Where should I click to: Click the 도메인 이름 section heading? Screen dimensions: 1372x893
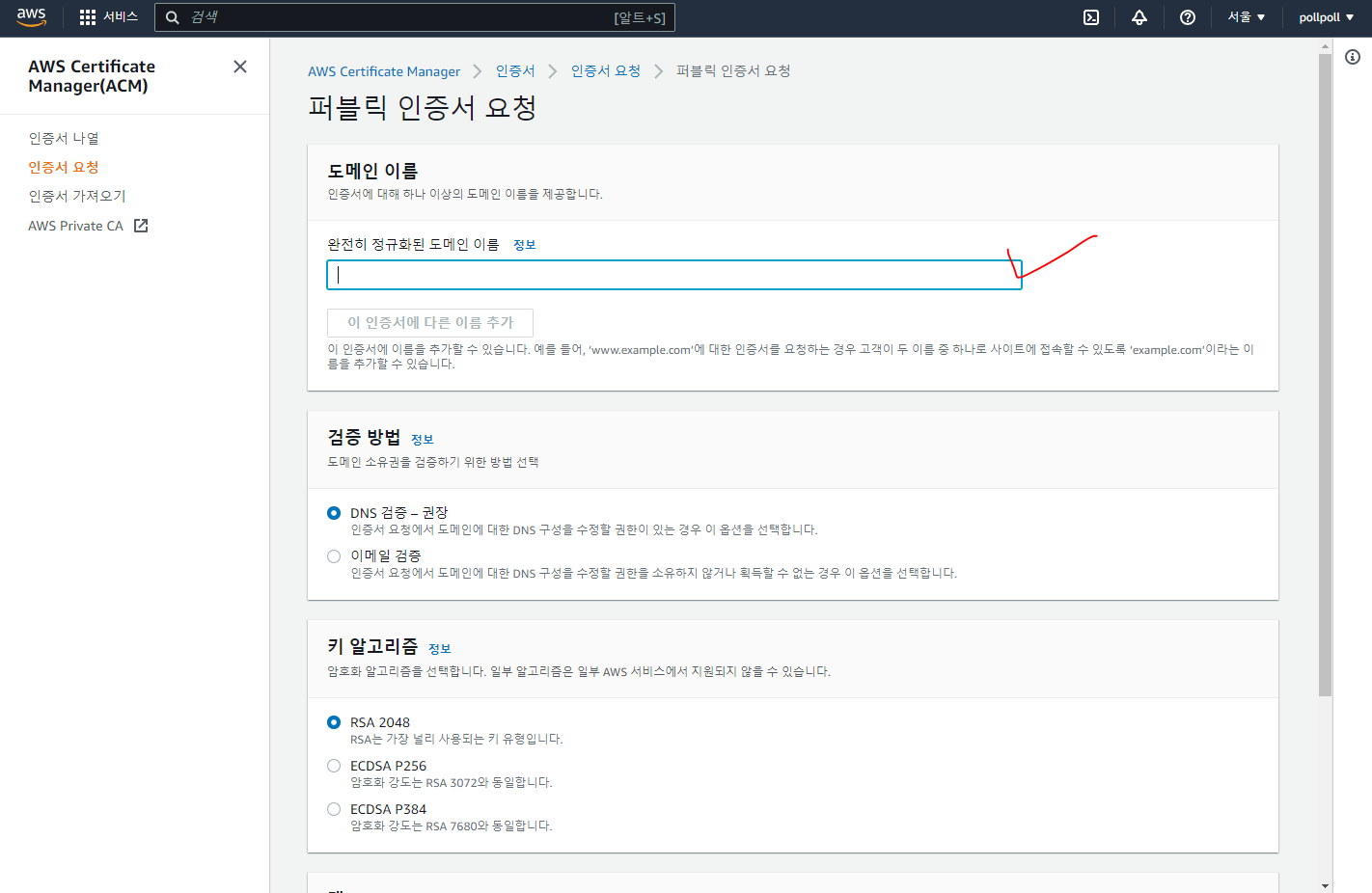pyautogui.click(x=372, y=171)
